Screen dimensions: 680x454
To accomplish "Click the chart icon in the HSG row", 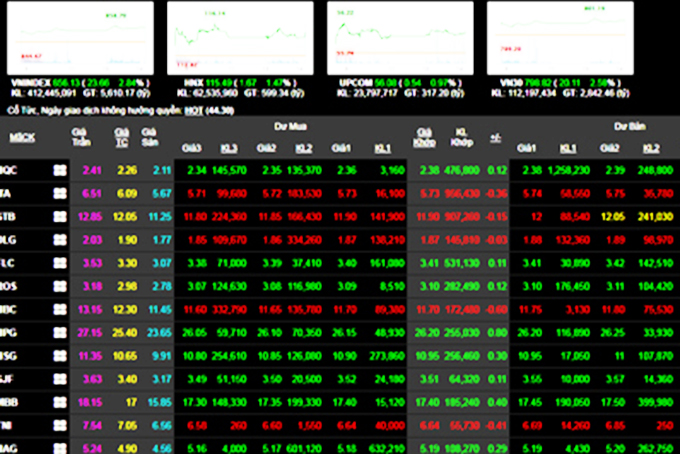I will pos(59,355).
